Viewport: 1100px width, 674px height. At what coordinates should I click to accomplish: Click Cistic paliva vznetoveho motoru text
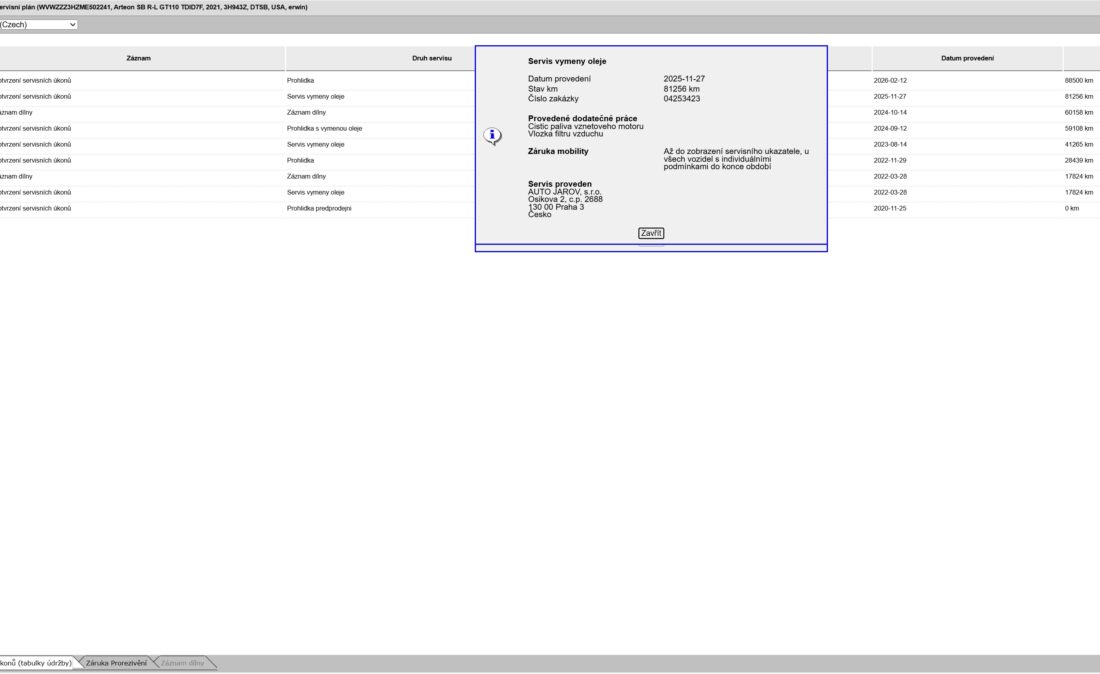585,126
